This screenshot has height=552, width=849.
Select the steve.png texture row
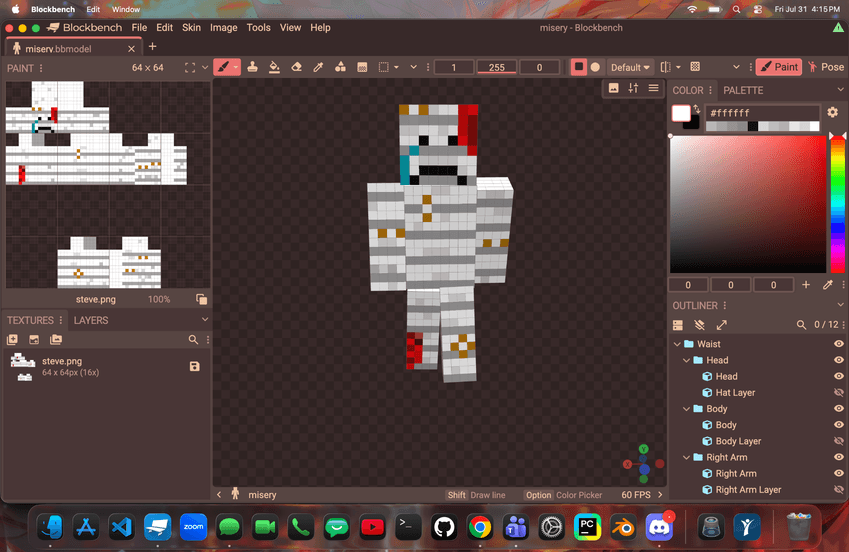107,367
